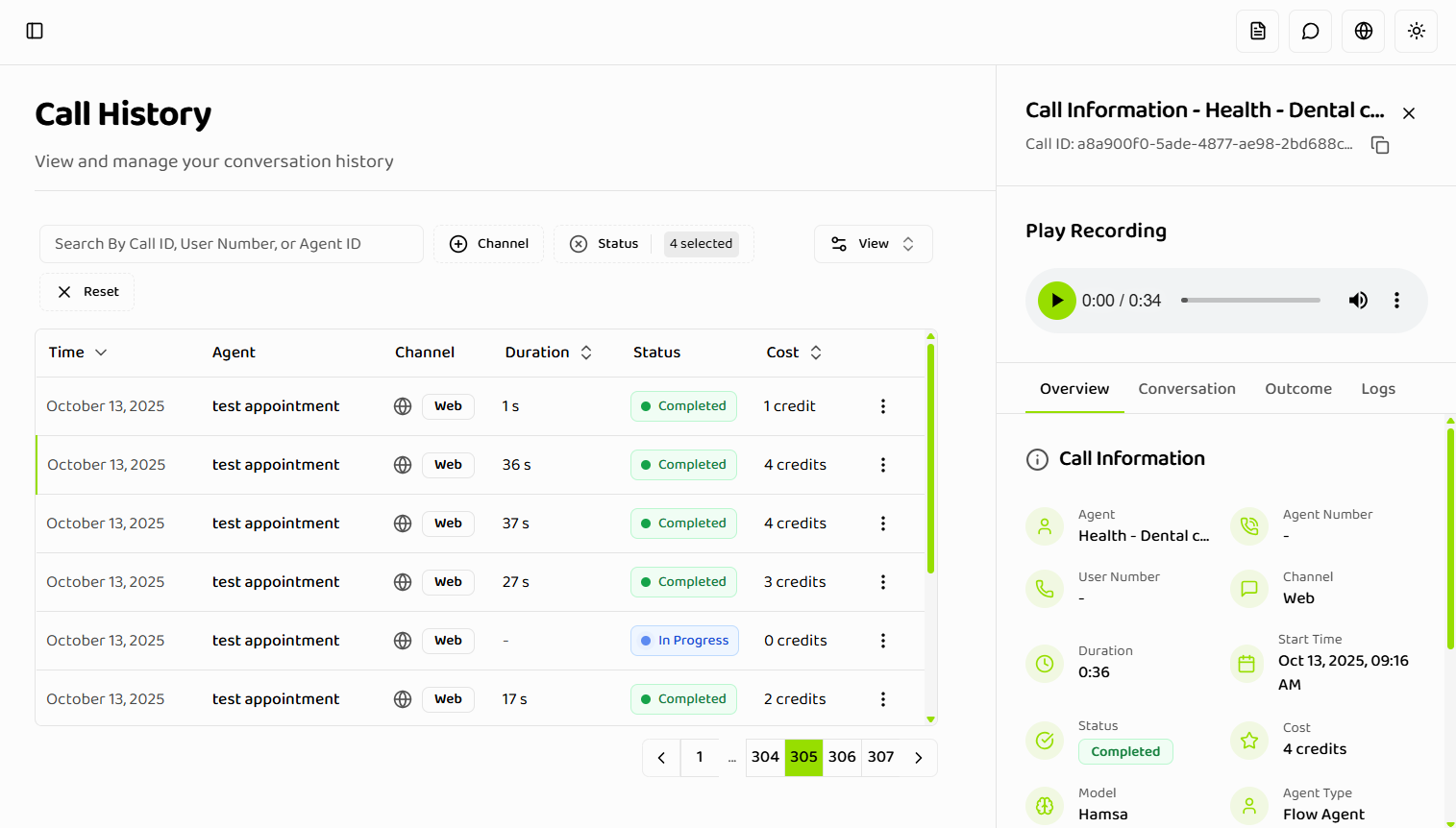This screenshot has height=828, width=1456.
Task: Open the Channel filter
Action: 488,243
